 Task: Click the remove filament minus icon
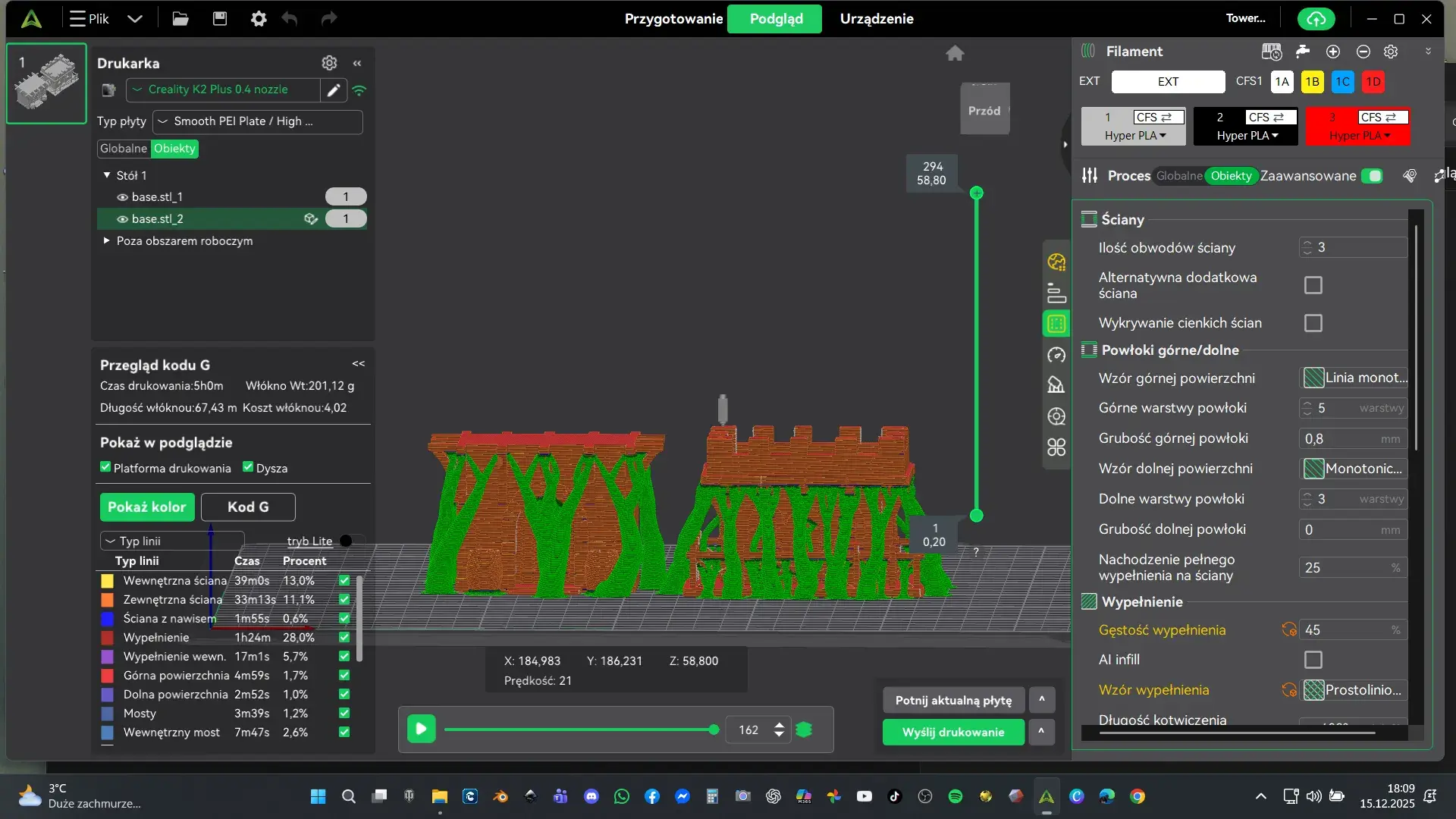(1363, 52)
